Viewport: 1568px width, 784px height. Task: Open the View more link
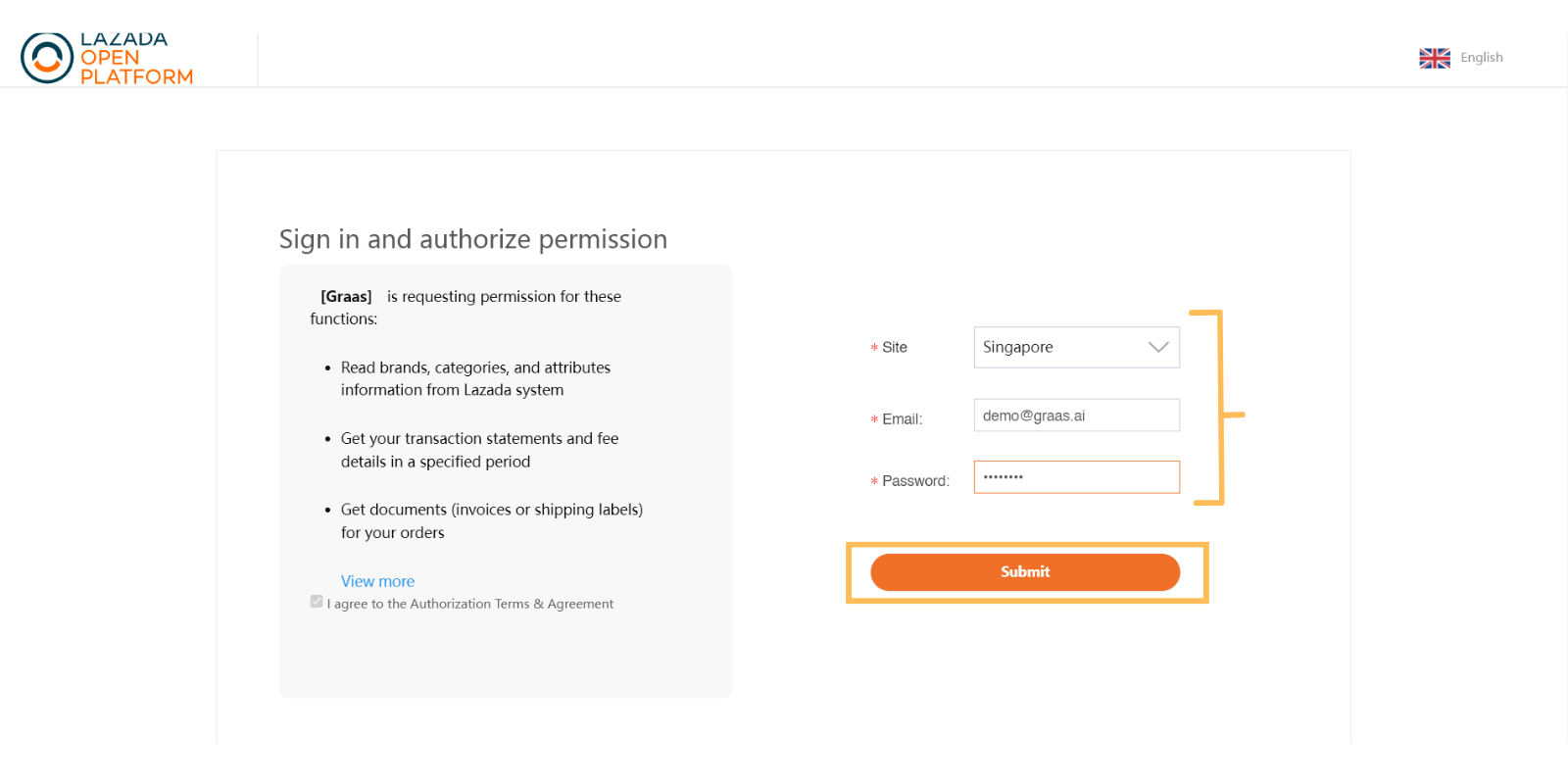click(377, 581)
